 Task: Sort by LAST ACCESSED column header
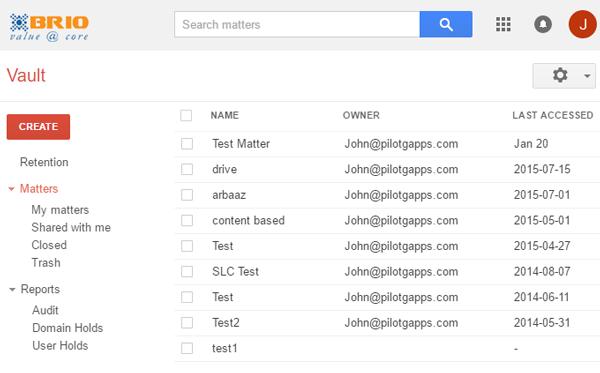553,116
